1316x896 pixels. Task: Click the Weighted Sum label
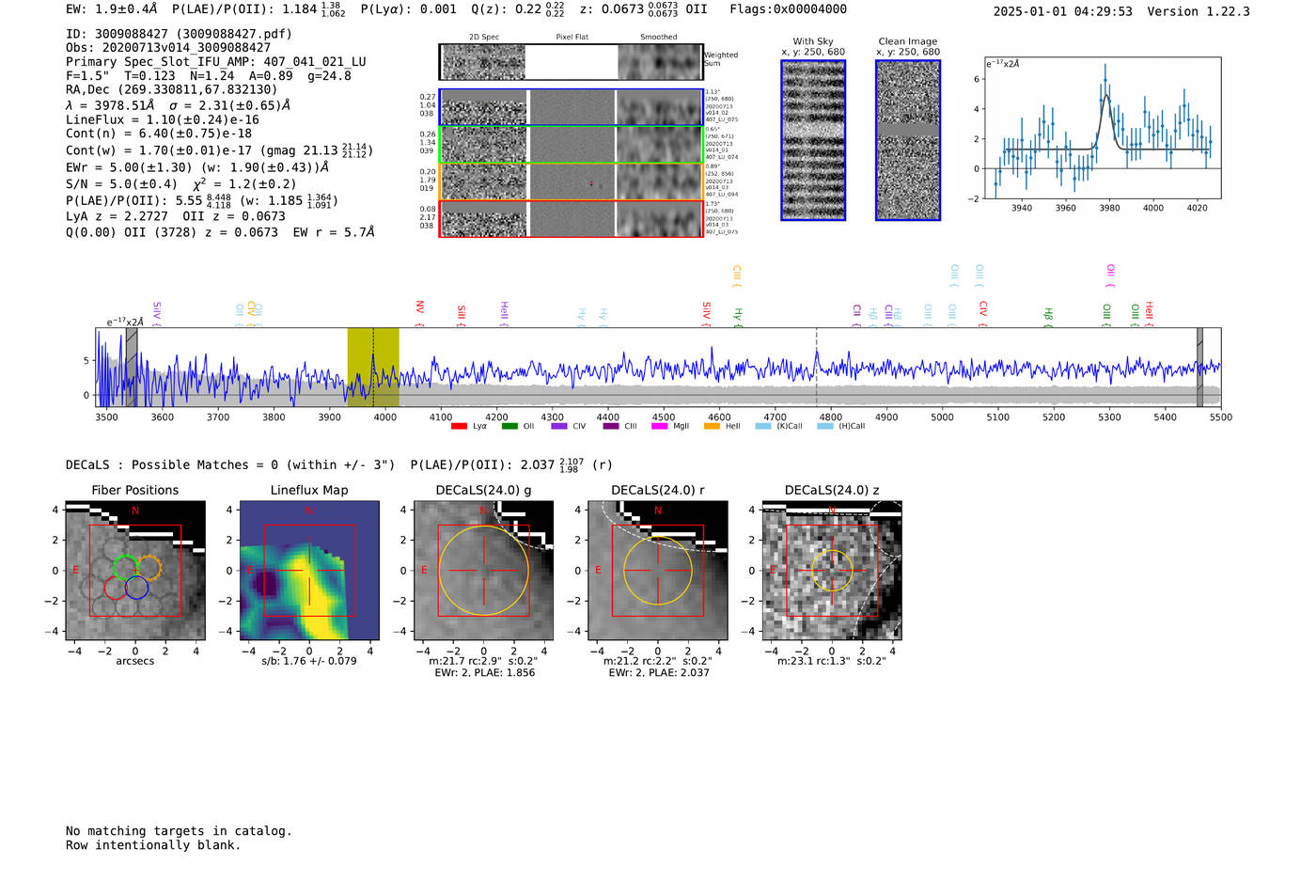click(x=720, y=59)
